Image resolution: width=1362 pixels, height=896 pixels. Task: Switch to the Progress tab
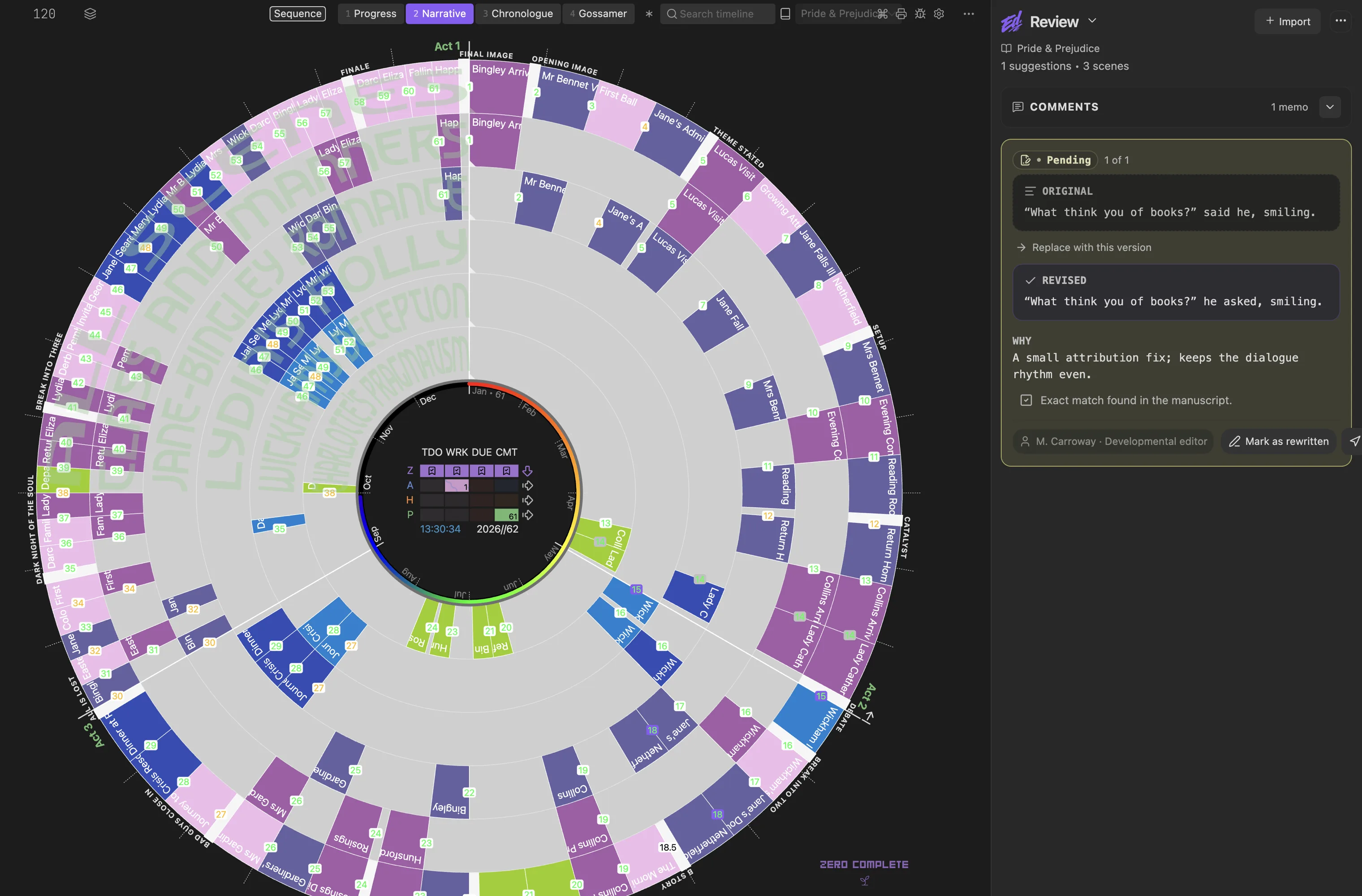(x=371, y=14)
